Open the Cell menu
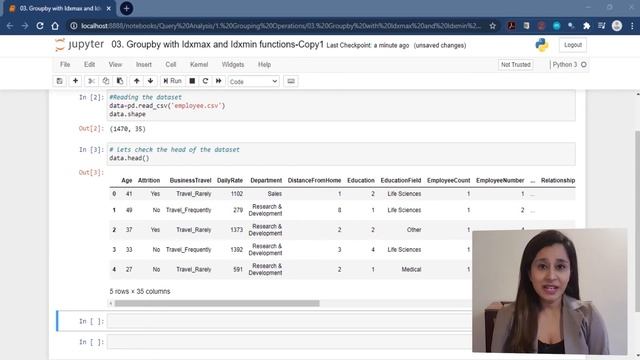The width and height of the screenshot is (640, 360). pos(171,64)
